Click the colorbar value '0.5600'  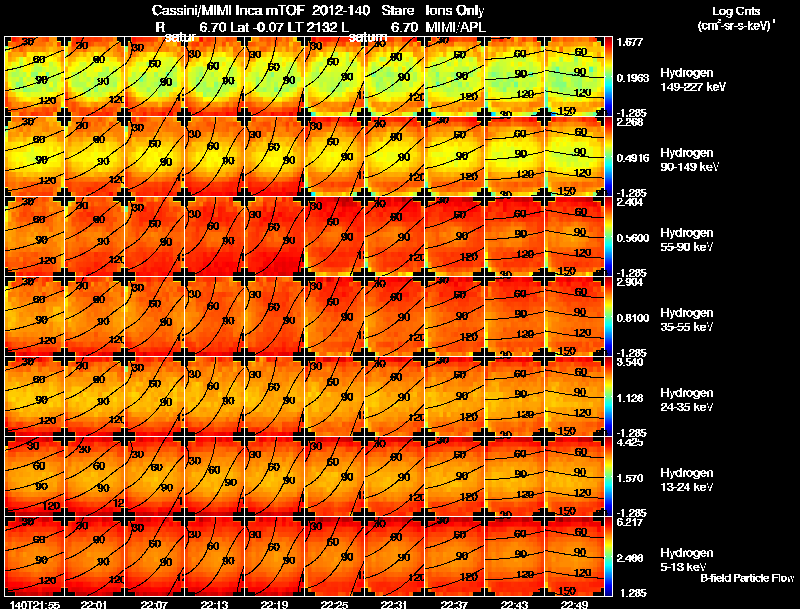633,238
